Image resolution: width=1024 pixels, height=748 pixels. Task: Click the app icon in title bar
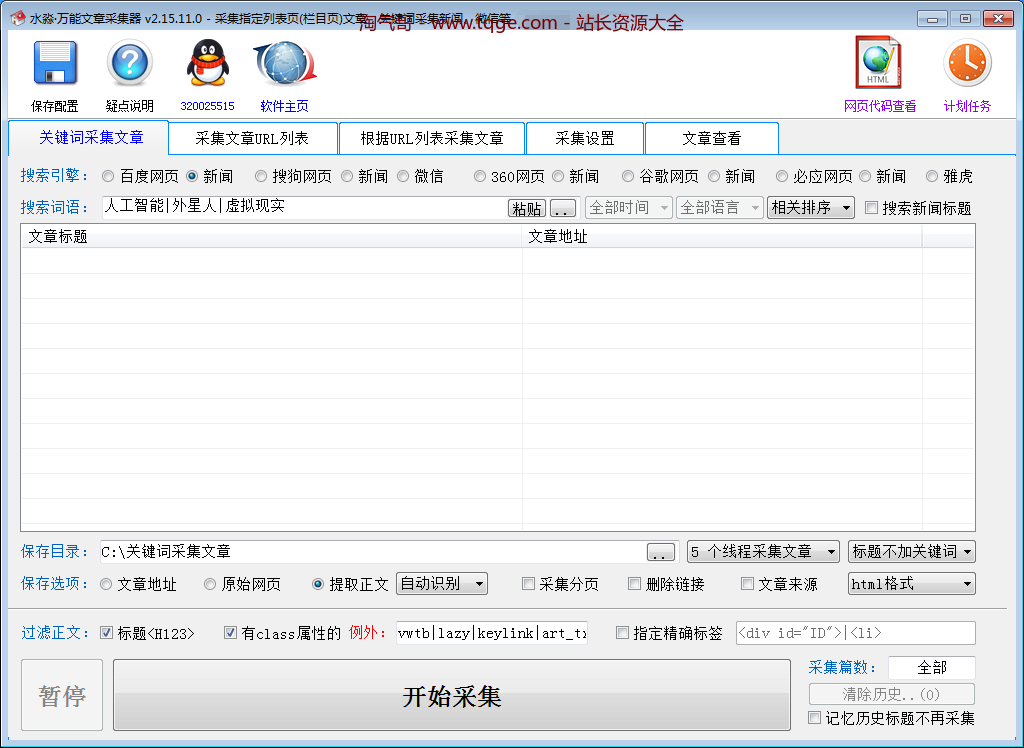17,19
